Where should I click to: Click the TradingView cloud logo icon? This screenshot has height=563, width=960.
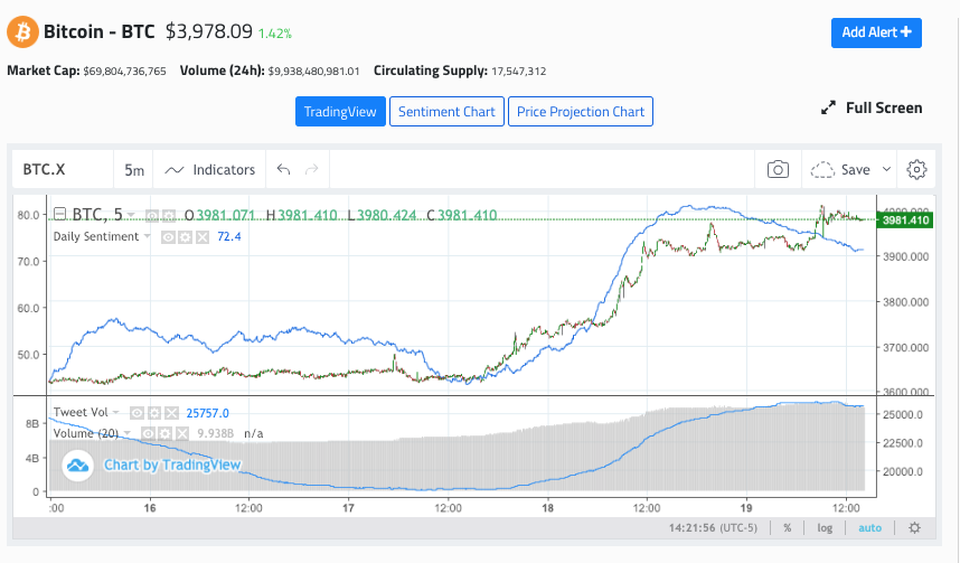pyautogui.click(x=78, y=465)
